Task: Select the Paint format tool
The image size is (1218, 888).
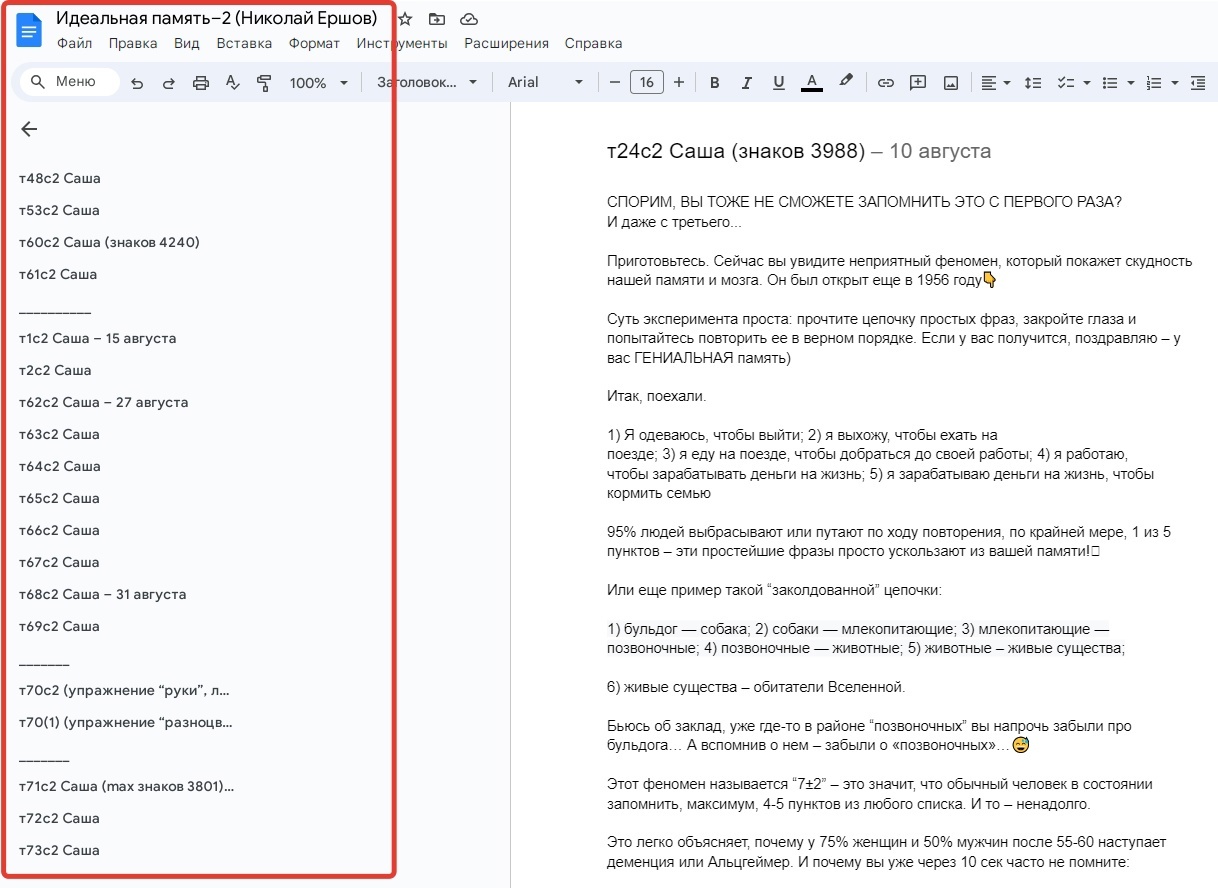Action: click(265, 83)
